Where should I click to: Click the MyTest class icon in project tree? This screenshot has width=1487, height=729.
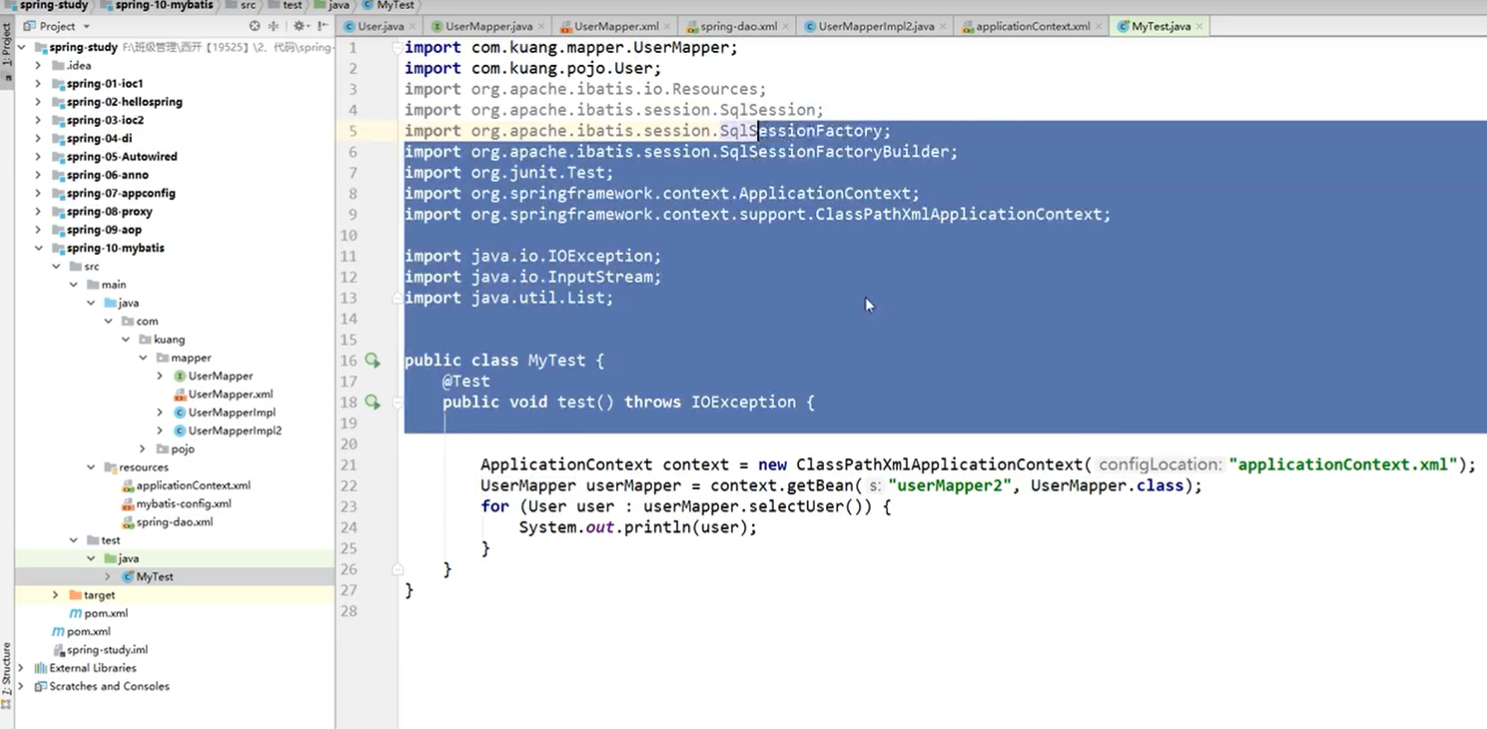128,577
